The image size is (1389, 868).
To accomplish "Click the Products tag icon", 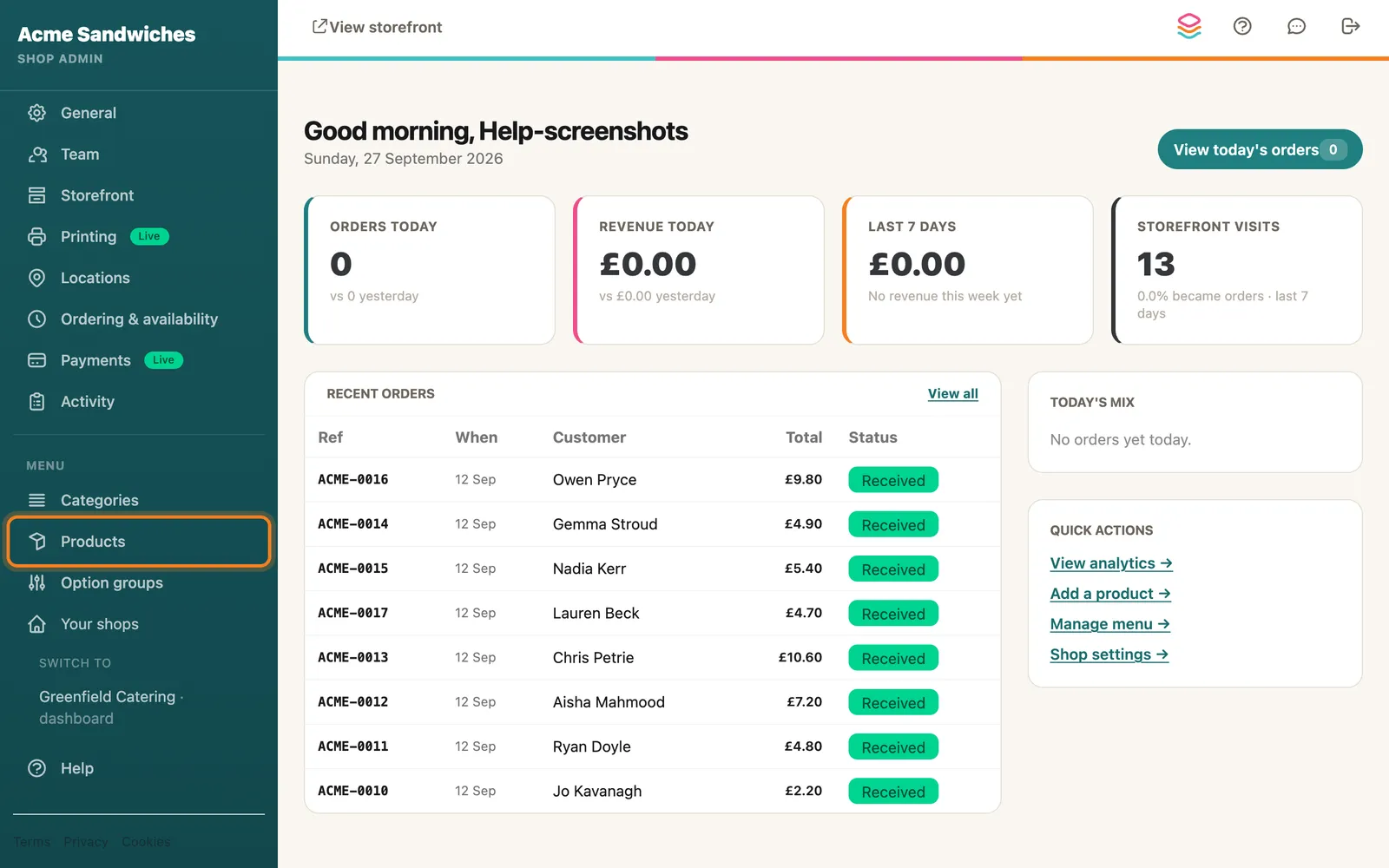I will point(36,542).
